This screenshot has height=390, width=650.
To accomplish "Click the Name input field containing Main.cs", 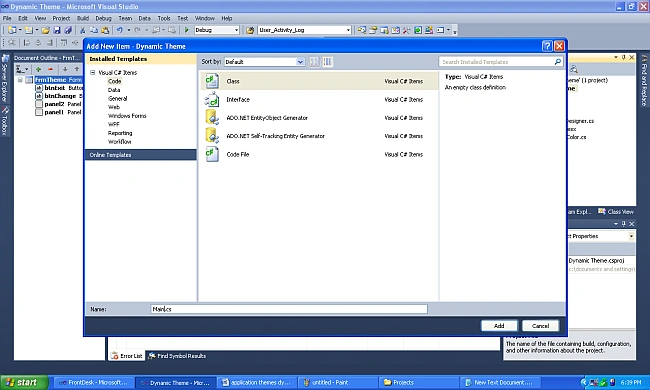I will (289, 309).
